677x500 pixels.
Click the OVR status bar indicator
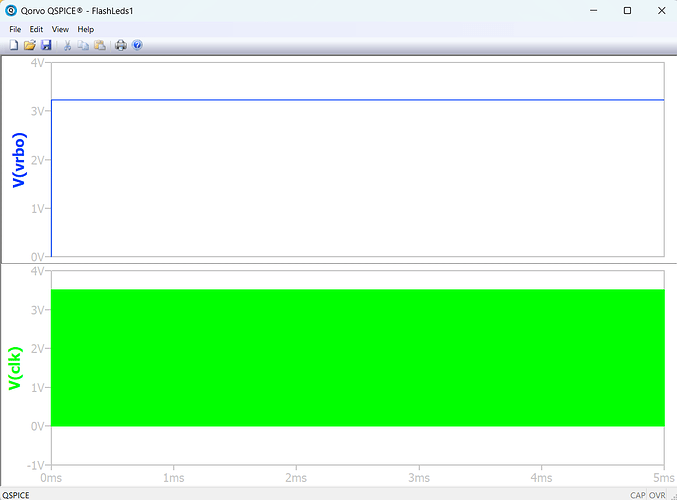pyautogui.click(x=657, y=495)
